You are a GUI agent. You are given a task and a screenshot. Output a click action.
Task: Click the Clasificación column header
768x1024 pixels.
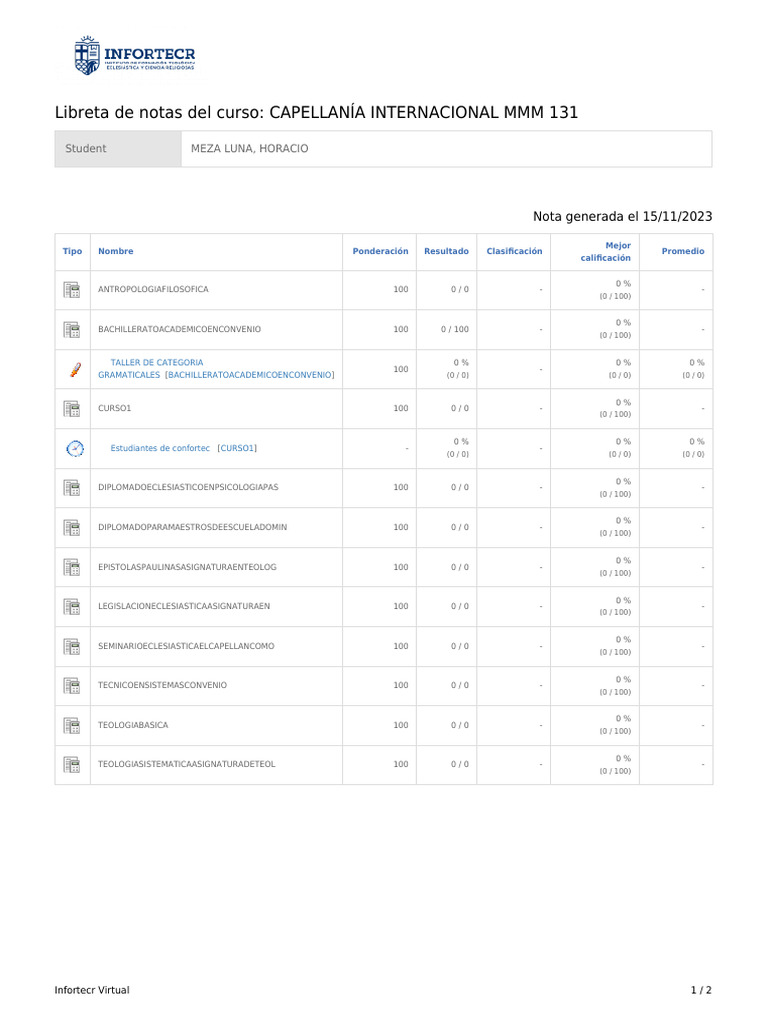514,252
